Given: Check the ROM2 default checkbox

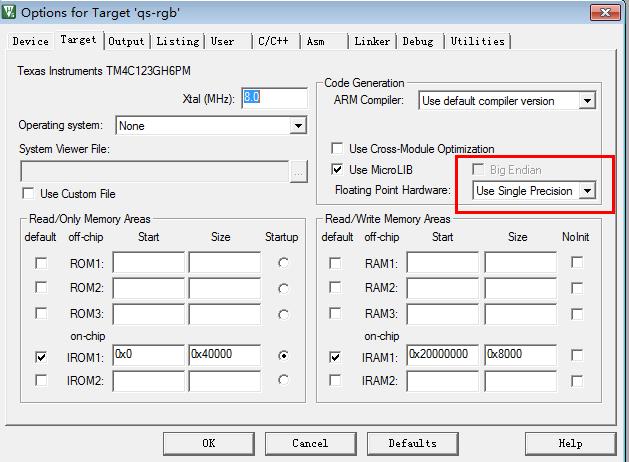Looking at the screenshot, I should pos(41,287).
